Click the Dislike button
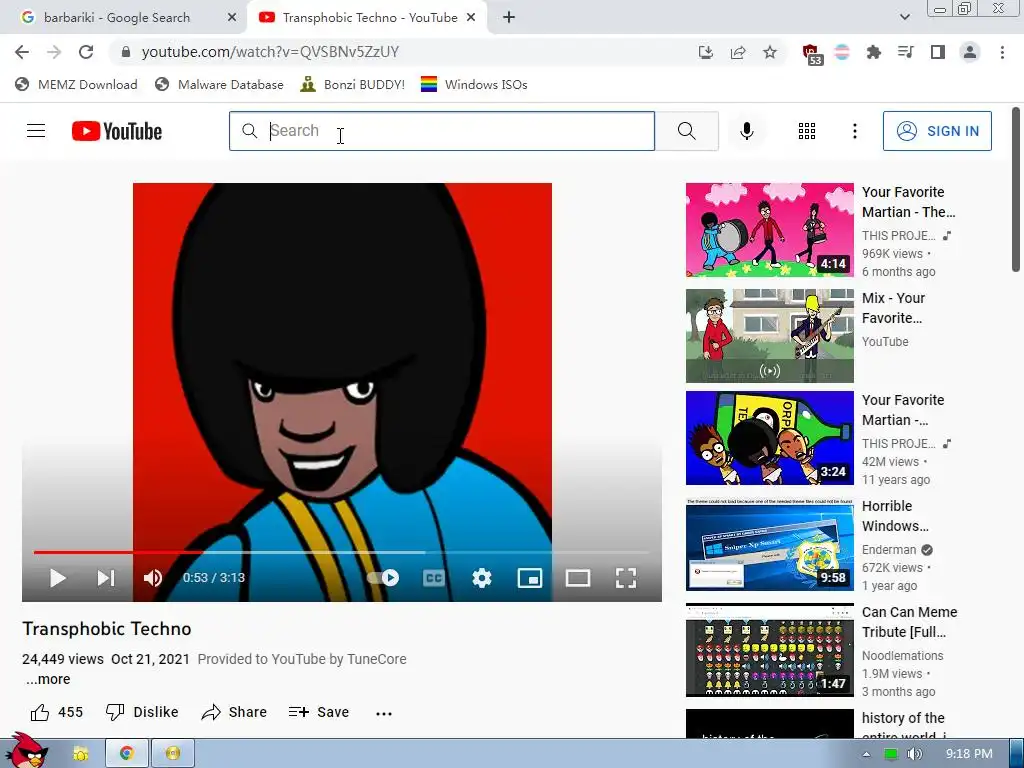Viewport: 1024px width, 768px height. click(142, 712)
